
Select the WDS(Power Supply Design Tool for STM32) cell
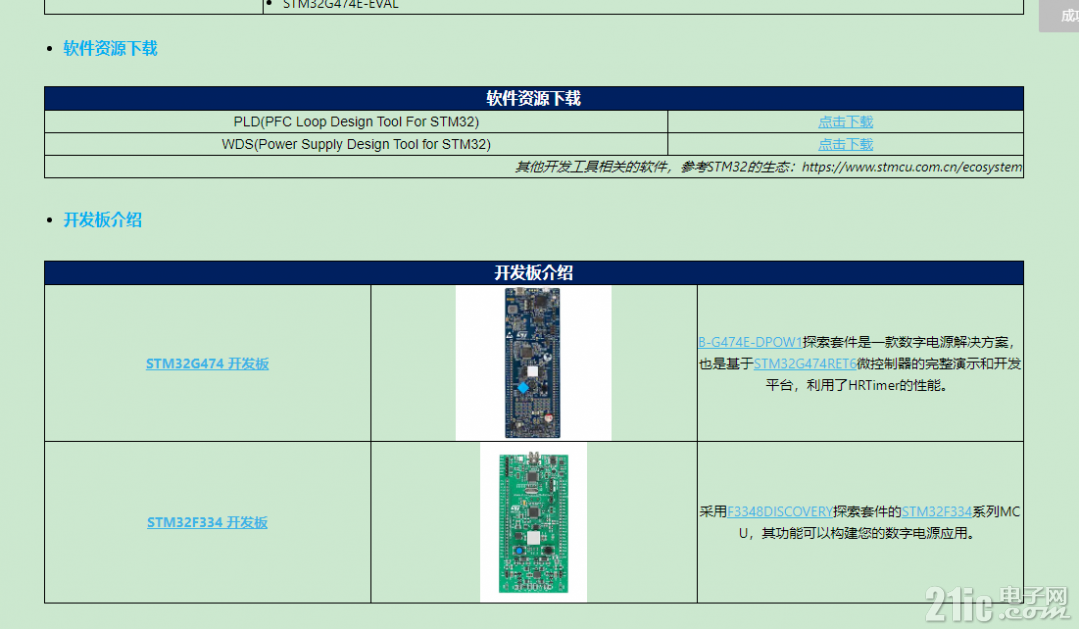click(x=356, y=145)
